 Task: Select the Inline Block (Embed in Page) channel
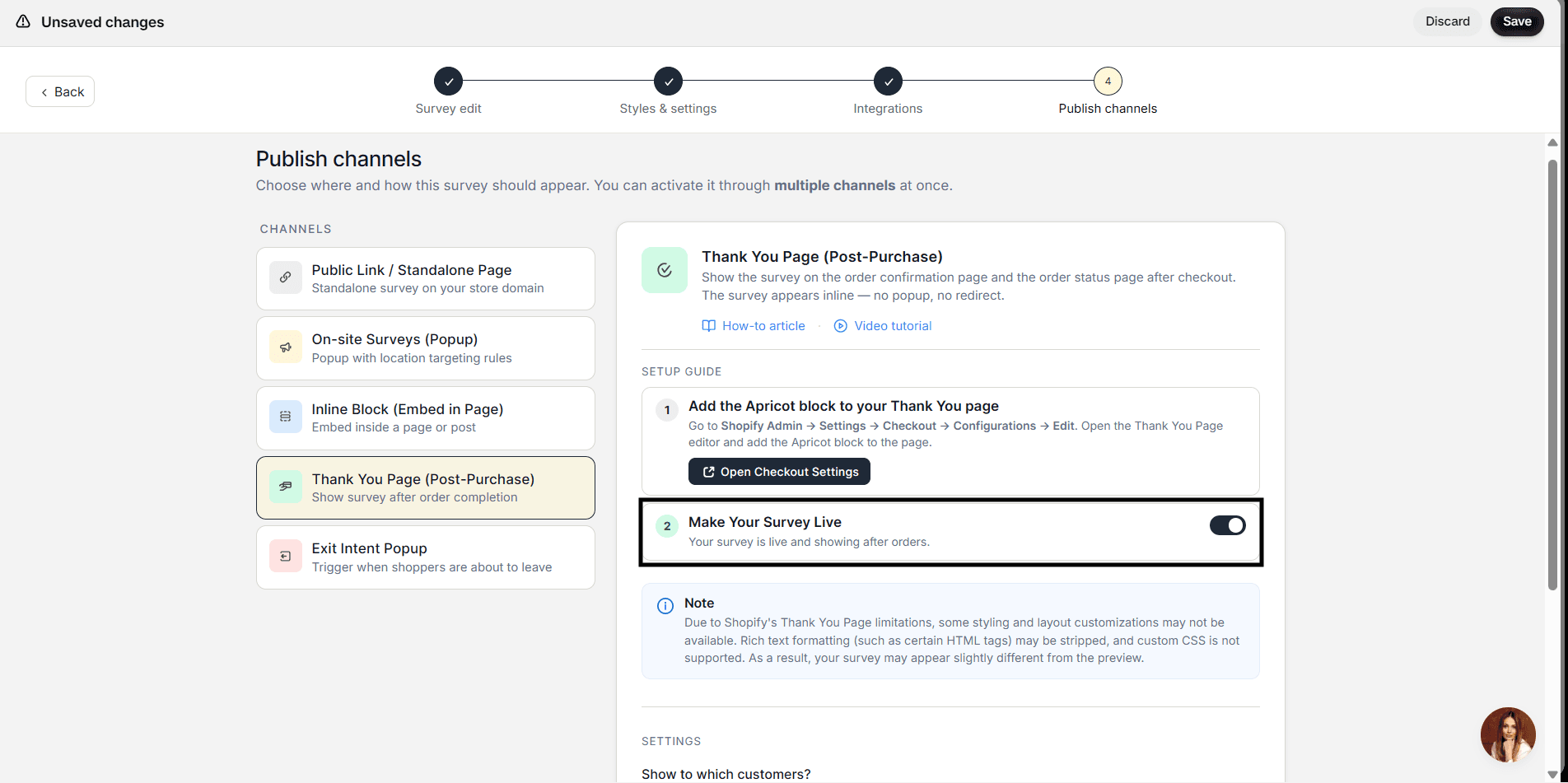click(426, 417)
